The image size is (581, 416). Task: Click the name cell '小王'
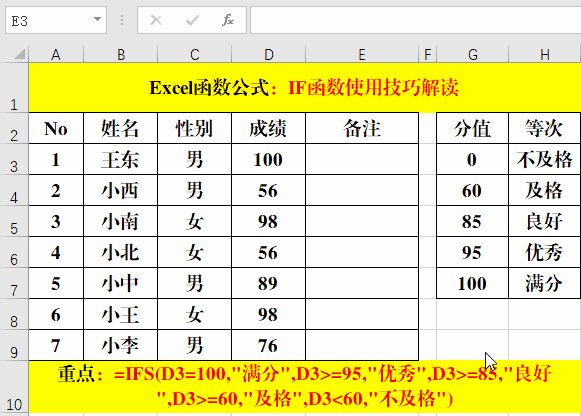121,314
